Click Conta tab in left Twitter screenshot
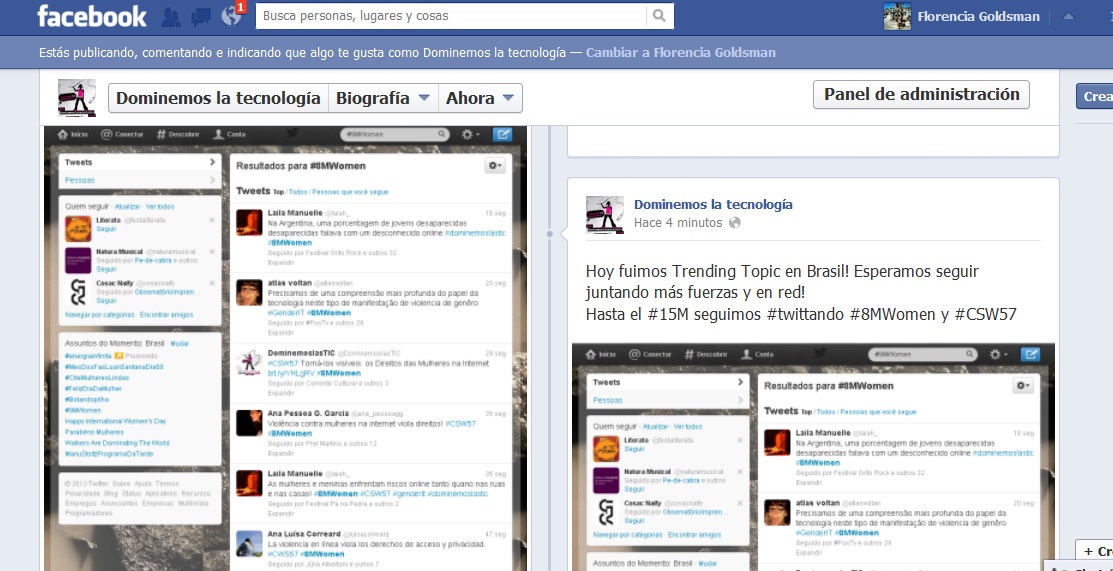 coord(229,134)
